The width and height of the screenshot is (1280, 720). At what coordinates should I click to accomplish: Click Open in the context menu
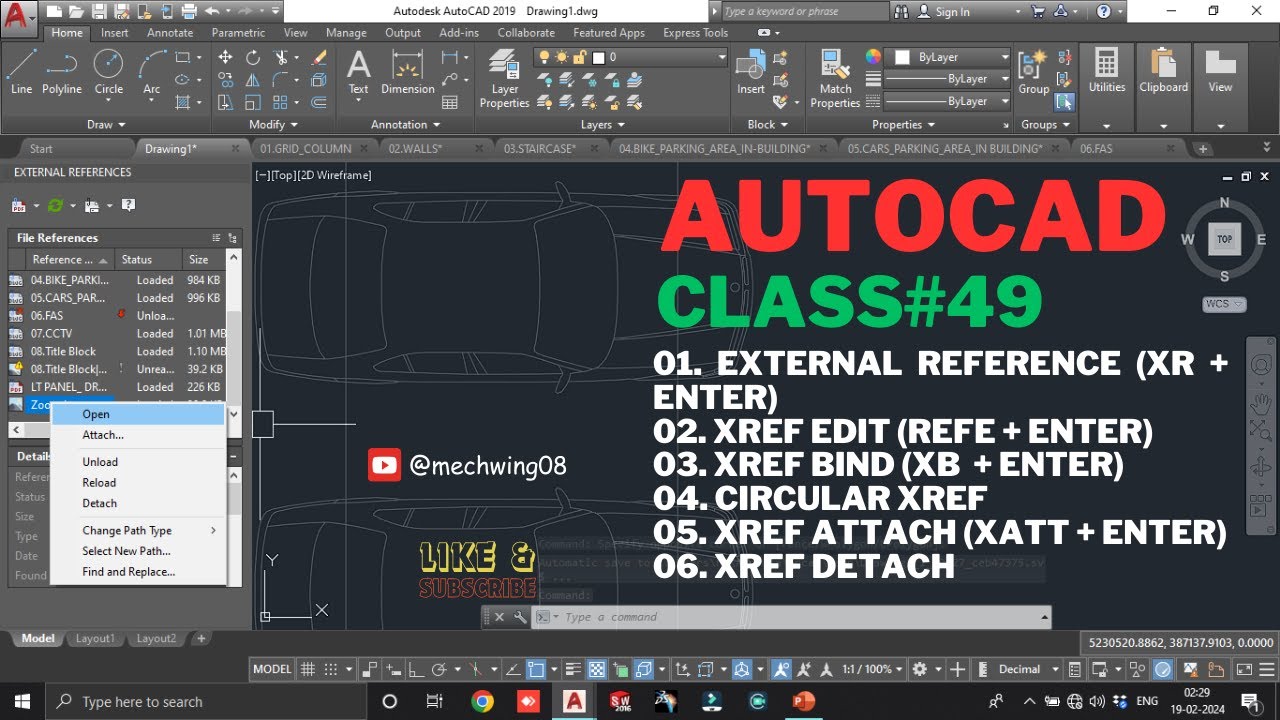click(139, 414)
